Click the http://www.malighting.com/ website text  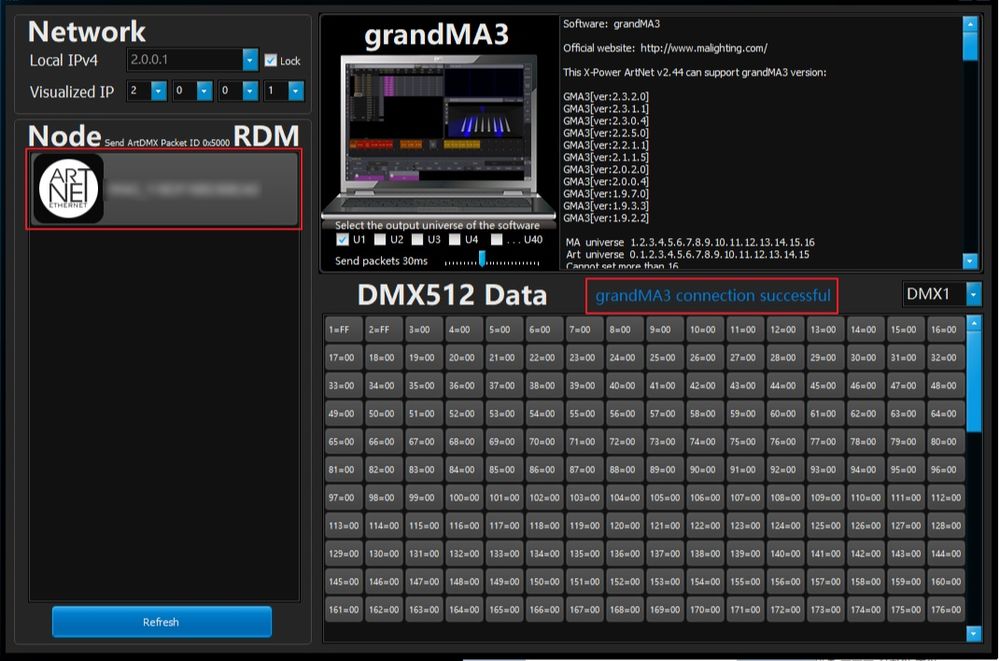click(703, 48)
